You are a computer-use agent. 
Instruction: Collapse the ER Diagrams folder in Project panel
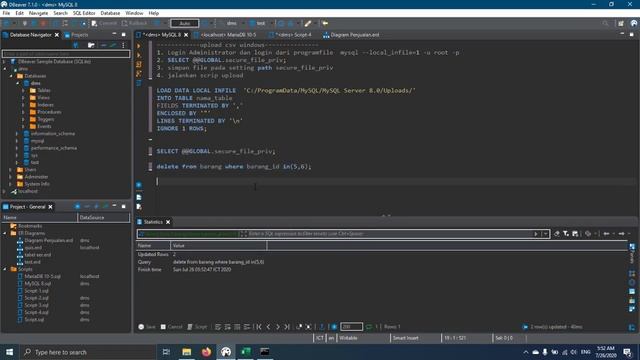pos(5,233)
